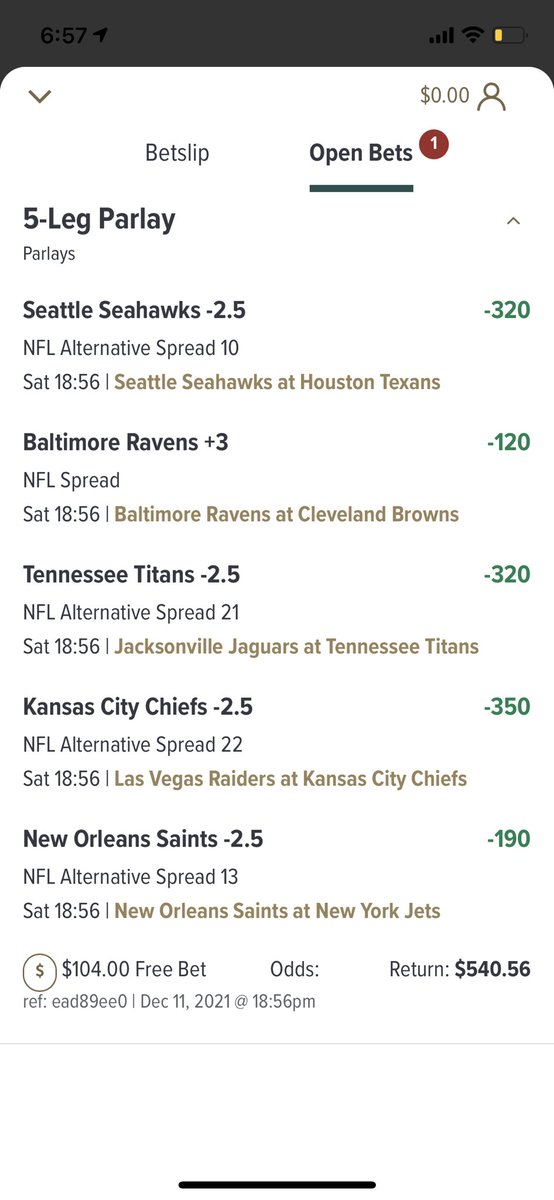Open account profile icon
Viewport: 554px width, 1200px height.
point(491,96)
